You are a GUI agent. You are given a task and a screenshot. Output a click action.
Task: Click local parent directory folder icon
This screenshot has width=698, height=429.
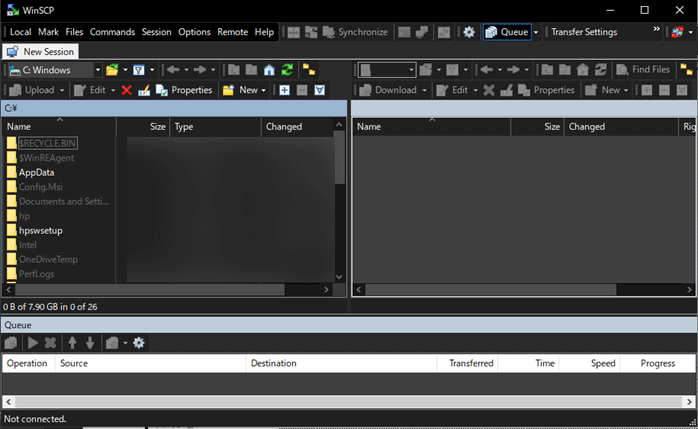pos(234,70)
